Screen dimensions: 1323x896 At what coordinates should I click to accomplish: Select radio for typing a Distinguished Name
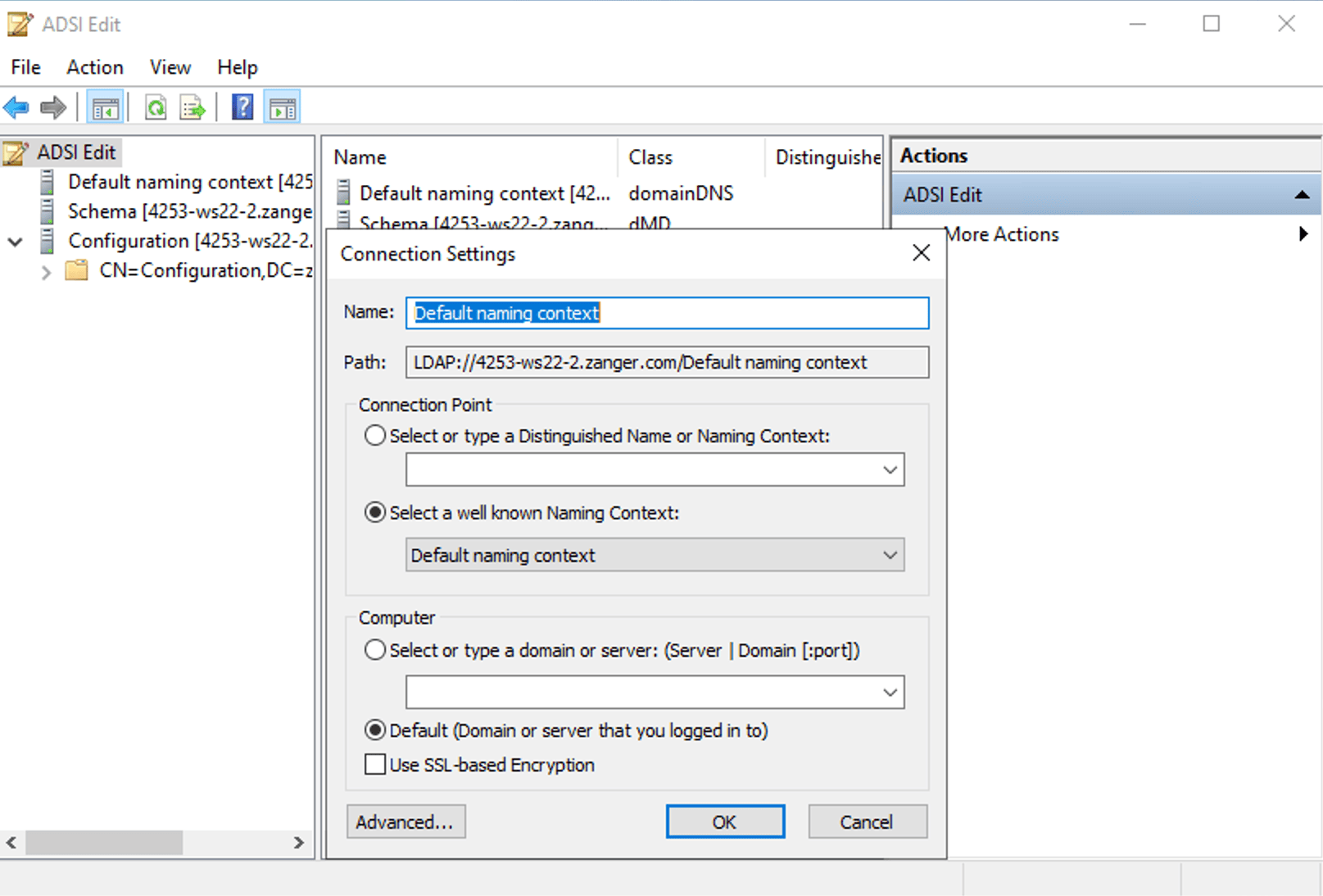(x=374, y=436)
